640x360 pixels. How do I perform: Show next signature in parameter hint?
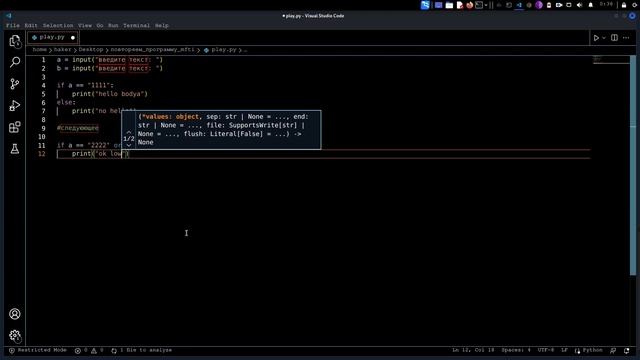tap(129, 145)
